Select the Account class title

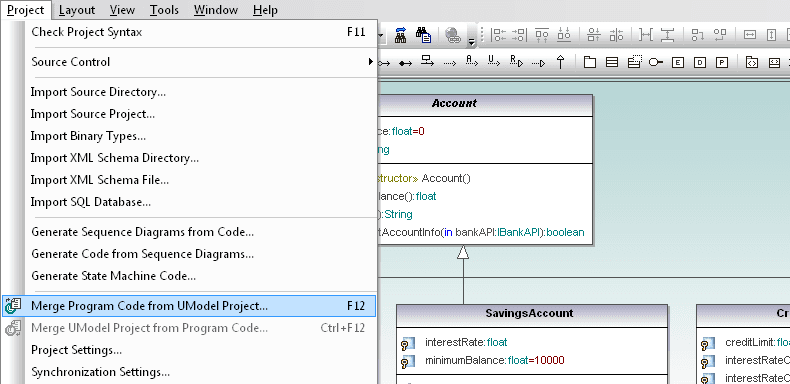tap(454, 103)
